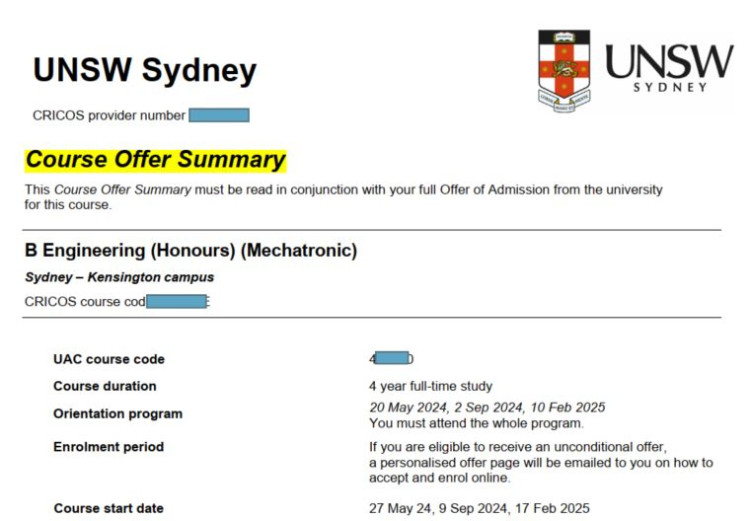Click the Enrolment period label
Viewport: 750px width, 521px height.
click(109, 447)
